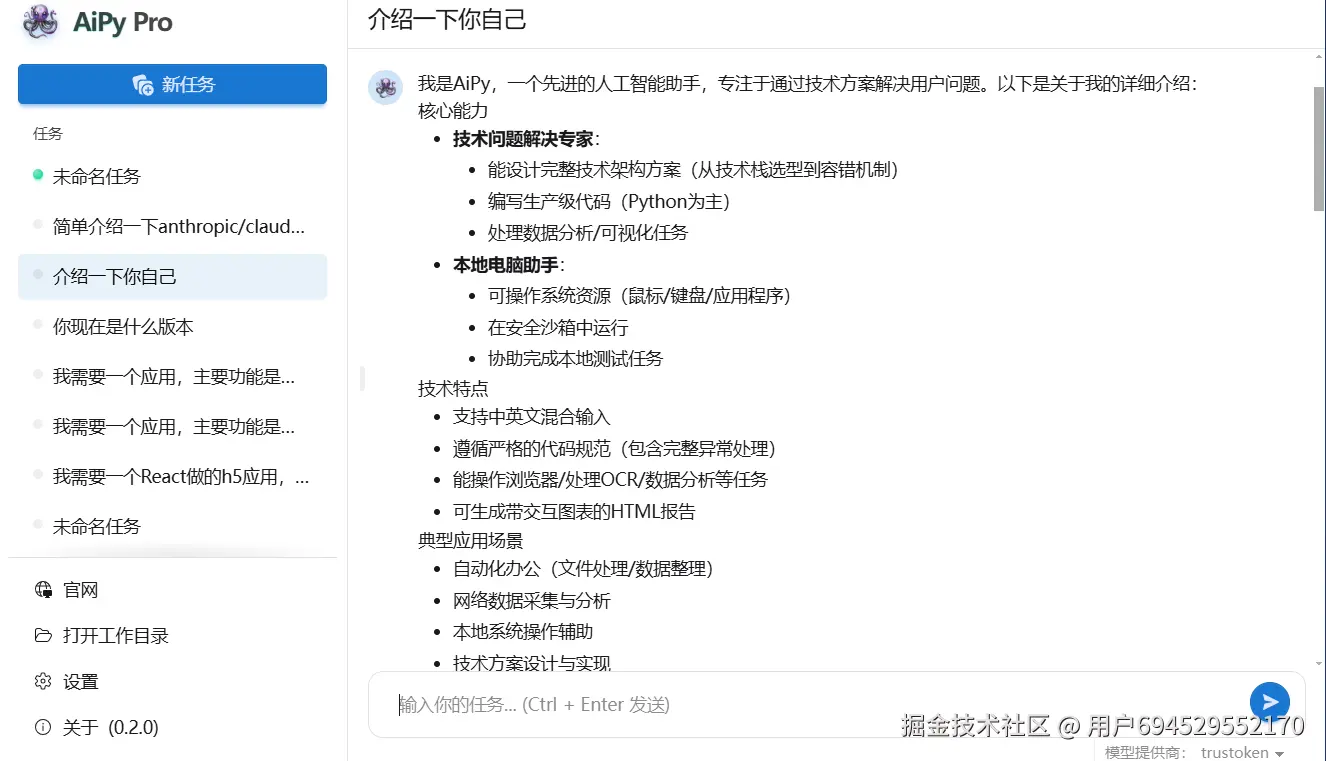Click the text 技术问题解决专家

pyautogui.click(x=523, y=139)
